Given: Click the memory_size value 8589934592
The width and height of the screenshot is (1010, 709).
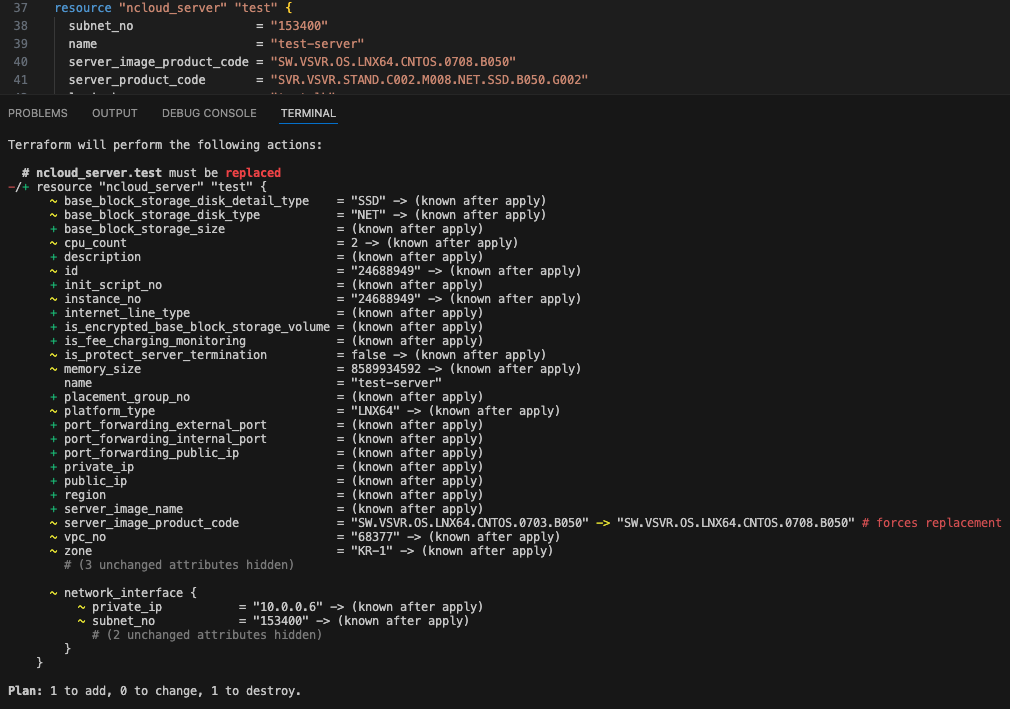Looking at the screenshot, I should (386, 369).
